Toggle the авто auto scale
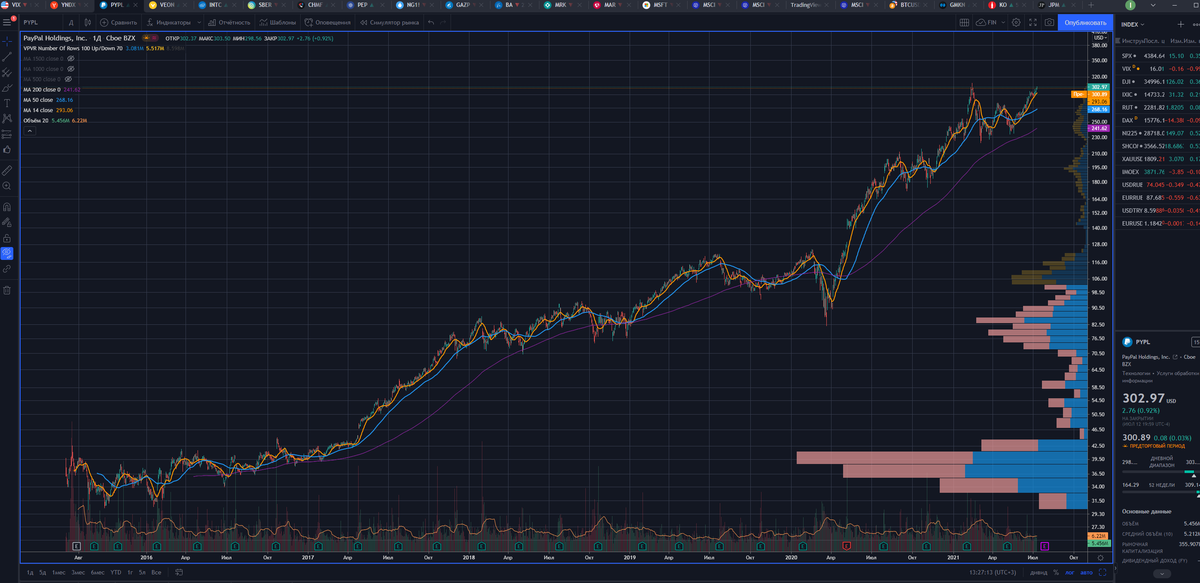The height and width of the screenshot is (583, 1200). [x=1086, y=572]
